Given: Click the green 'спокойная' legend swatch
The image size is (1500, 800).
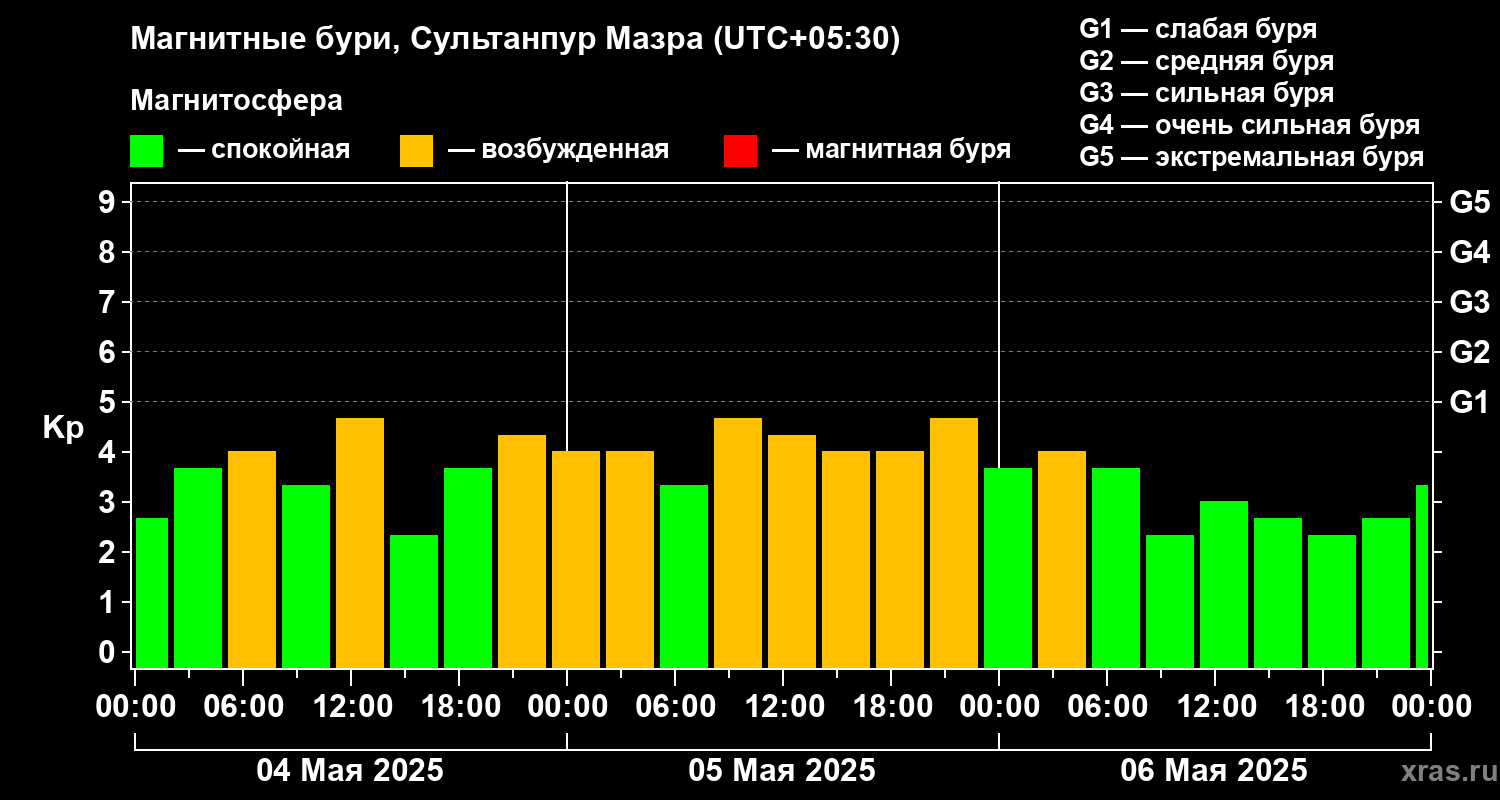Looking at the screenshot, I should (x=147, y=151).
